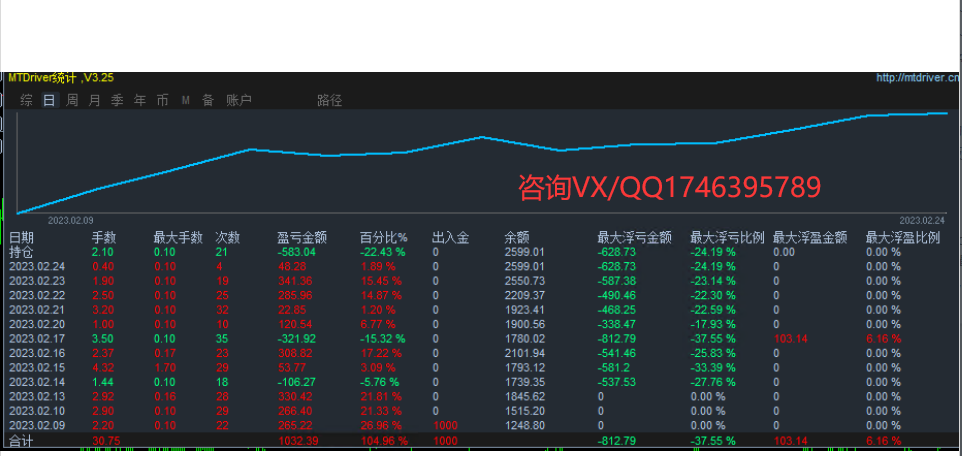The width and height of the screenshot is (962, 456).
Task: Click the -33.39 % floating loss ratio
Action: click(x=714, y=368)
